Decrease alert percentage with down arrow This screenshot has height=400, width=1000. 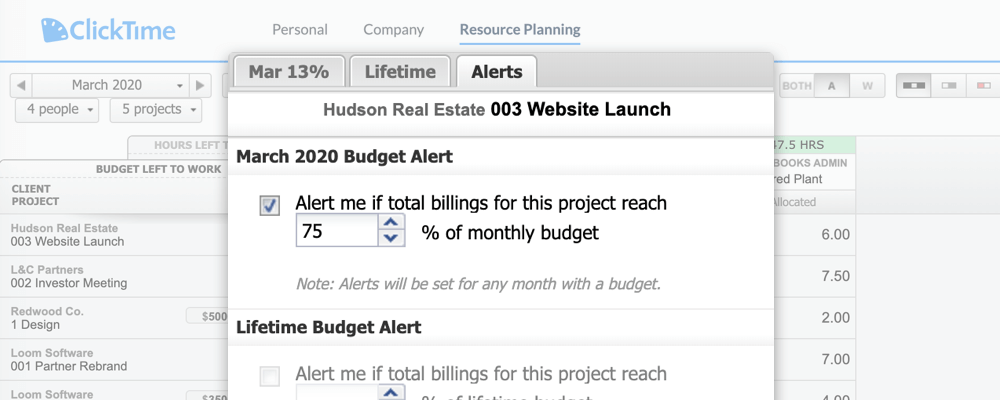click(392, 239)
